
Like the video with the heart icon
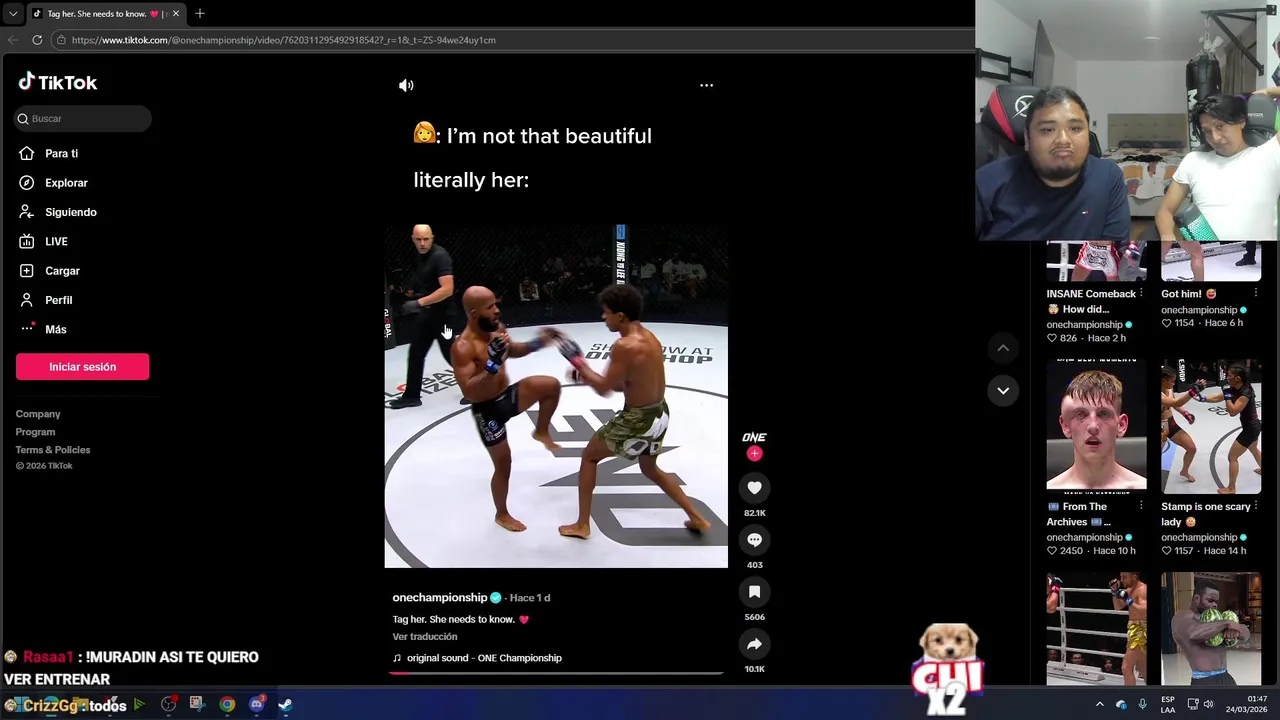[x=754, y=488]
